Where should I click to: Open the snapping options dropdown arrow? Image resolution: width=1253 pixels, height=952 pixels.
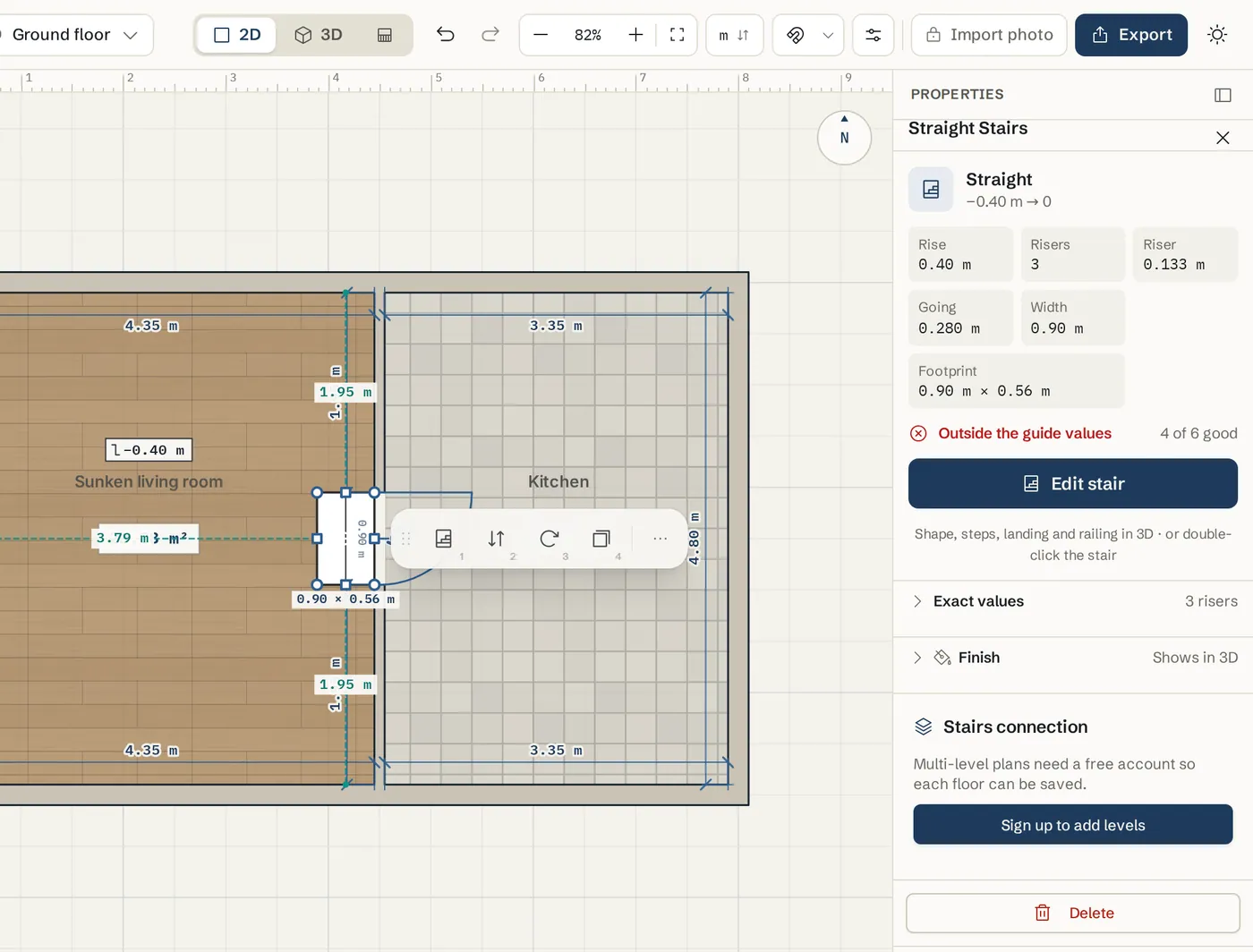click(x=828, y=35)
